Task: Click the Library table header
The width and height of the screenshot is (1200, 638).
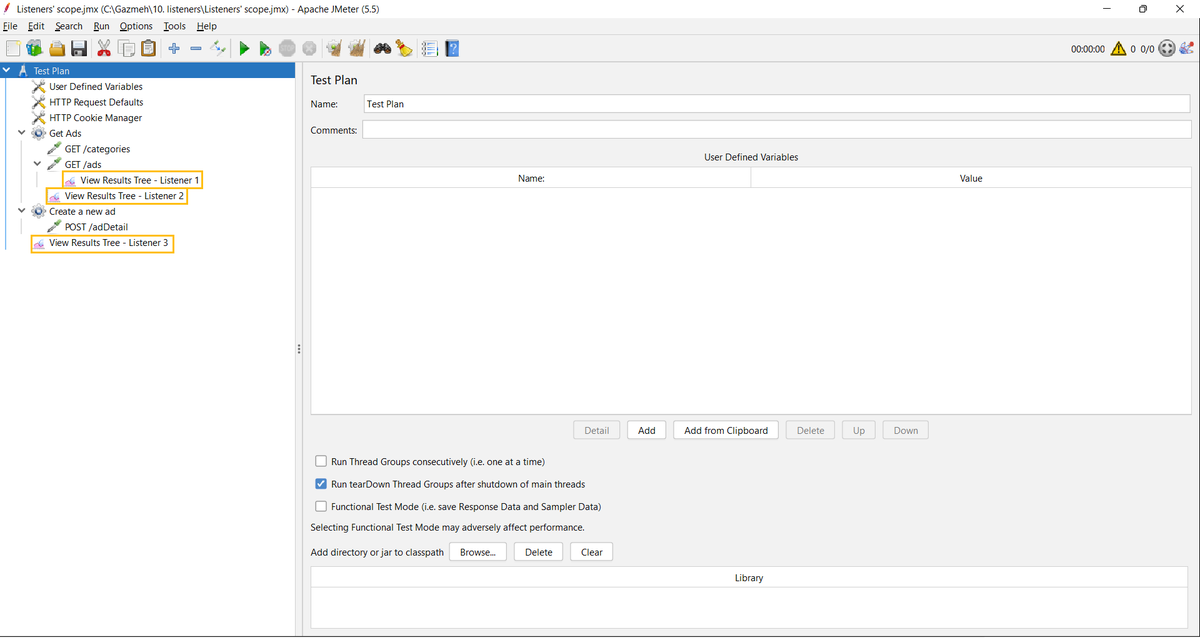Action: coord(749,578)
